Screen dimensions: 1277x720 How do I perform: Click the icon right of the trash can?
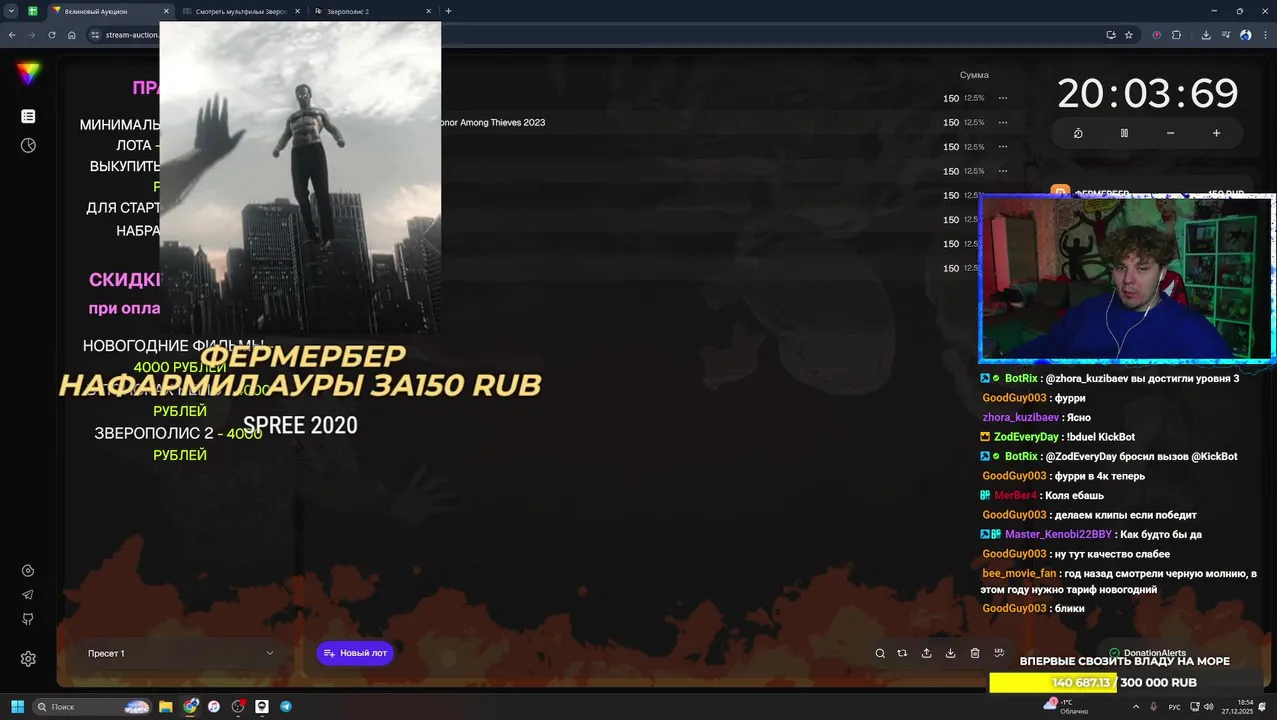pos(999,653)
